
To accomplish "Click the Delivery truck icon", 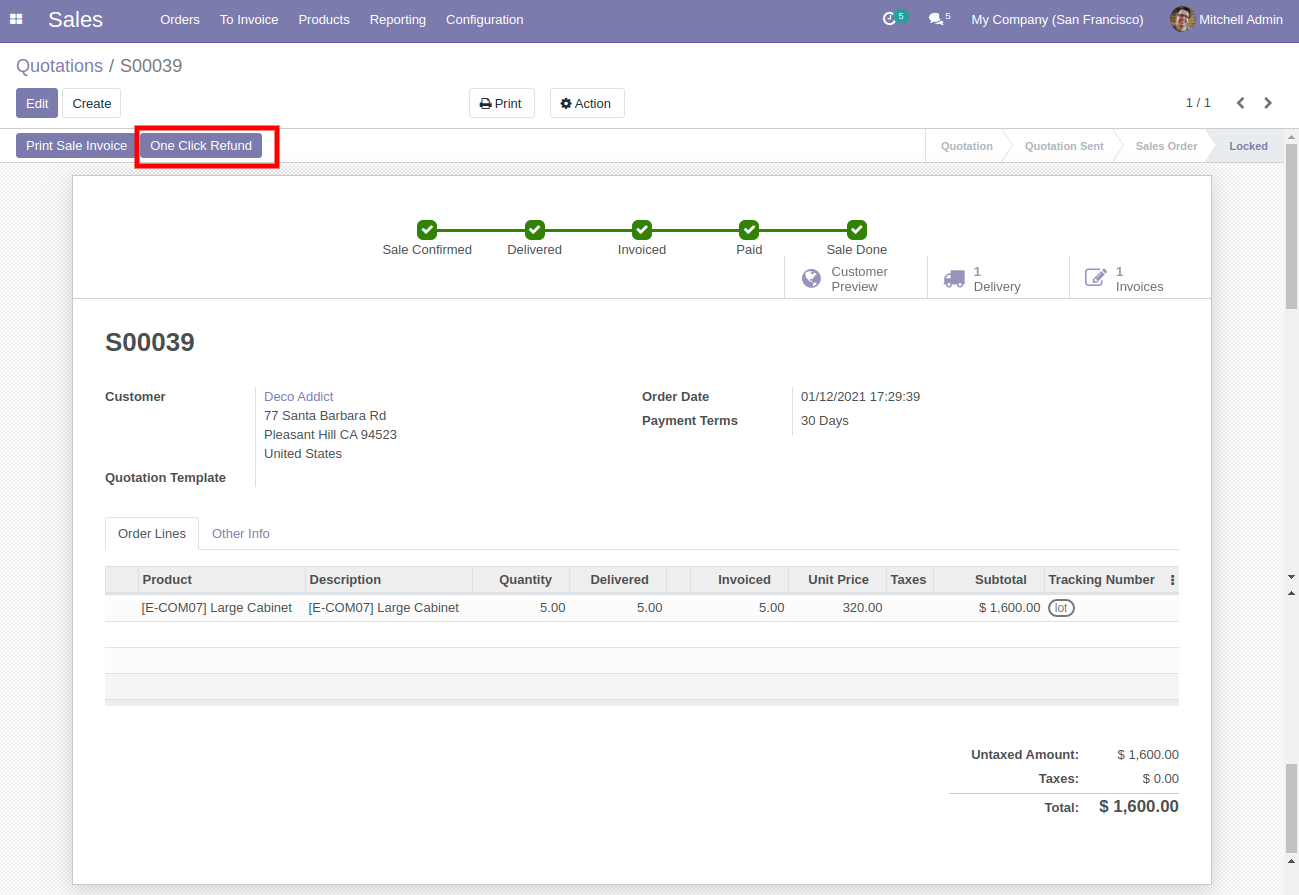I will [954, 278].
